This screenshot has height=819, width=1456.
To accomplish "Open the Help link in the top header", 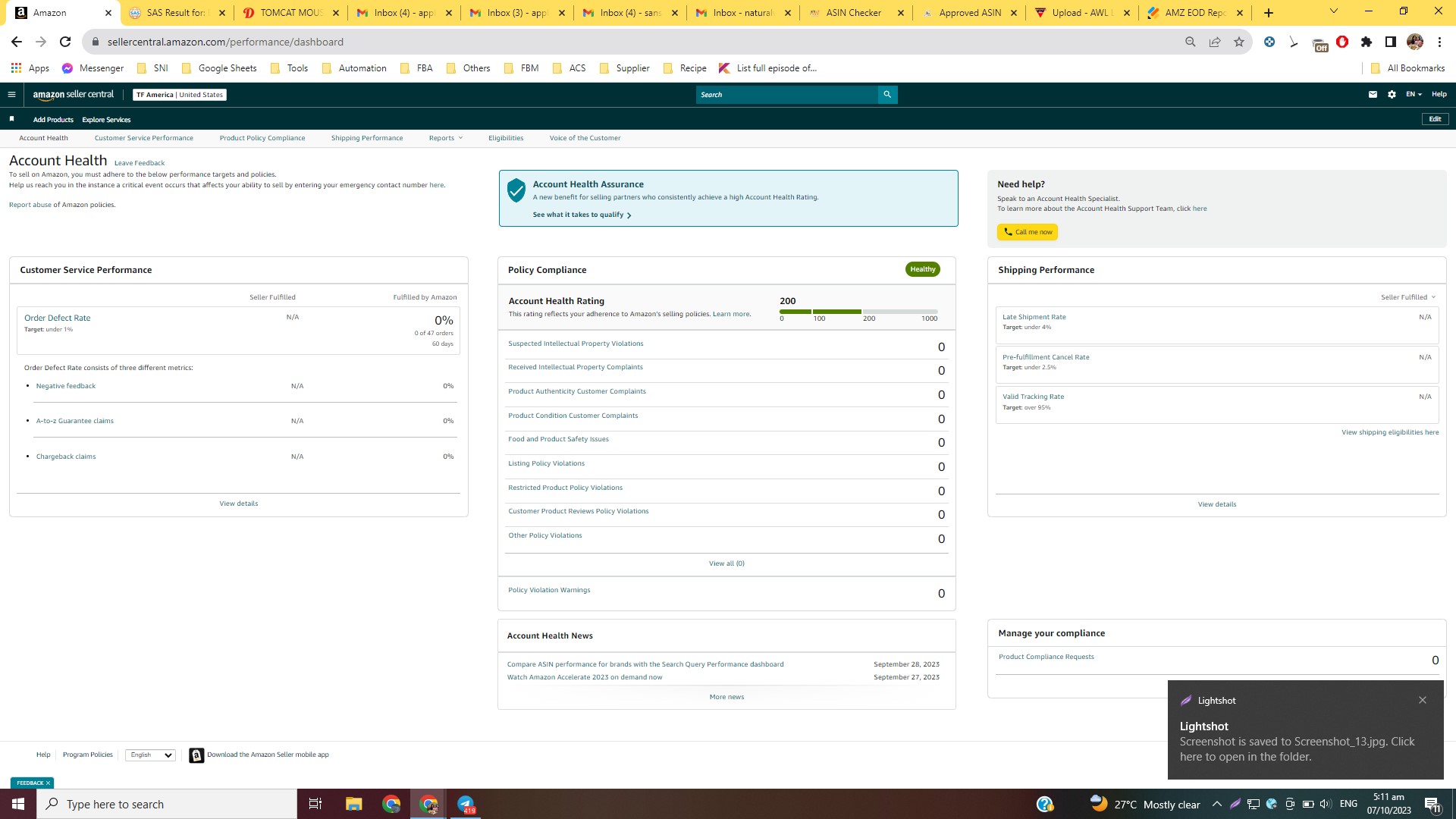I will pyautogui.click(x=1439, y=95).
